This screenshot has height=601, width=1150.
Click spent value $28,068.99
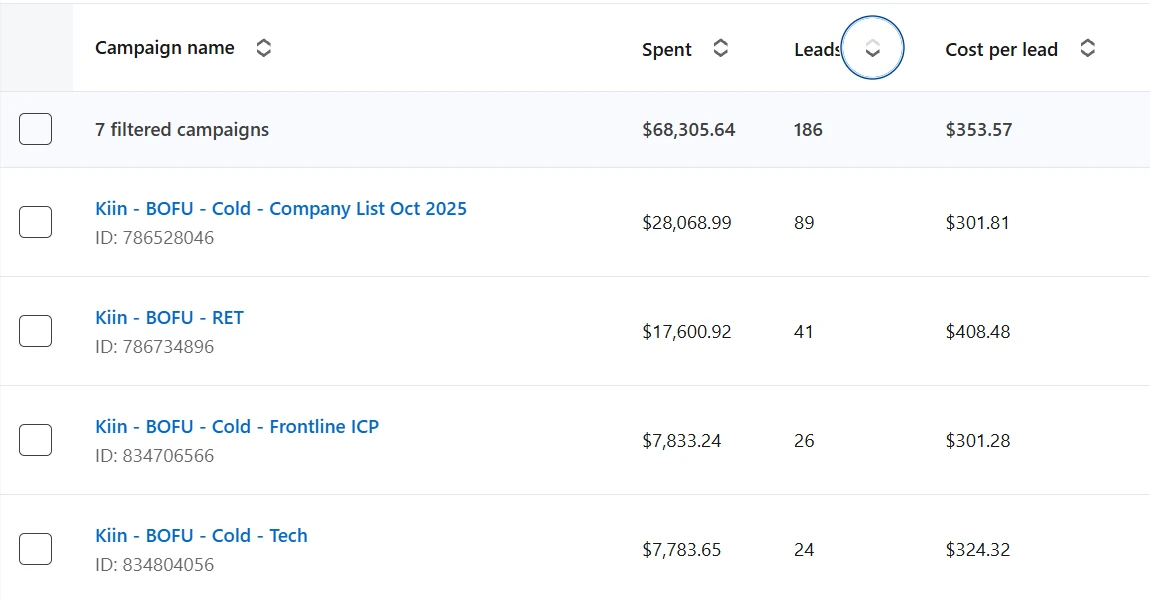pyautogui.click(x=686, y=222)
